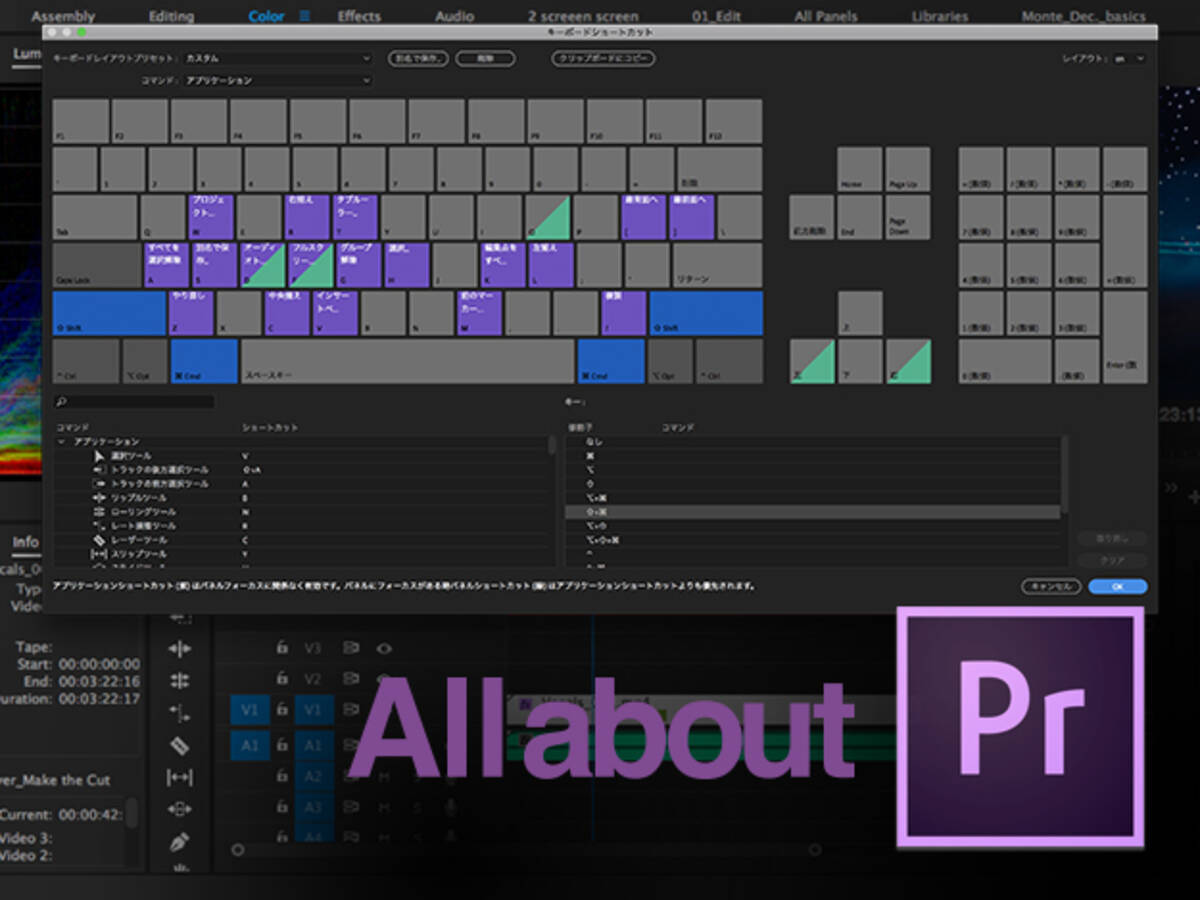Toggle the eye visibility icon on track V3
1200x900 pixels.
pos(384,648)
